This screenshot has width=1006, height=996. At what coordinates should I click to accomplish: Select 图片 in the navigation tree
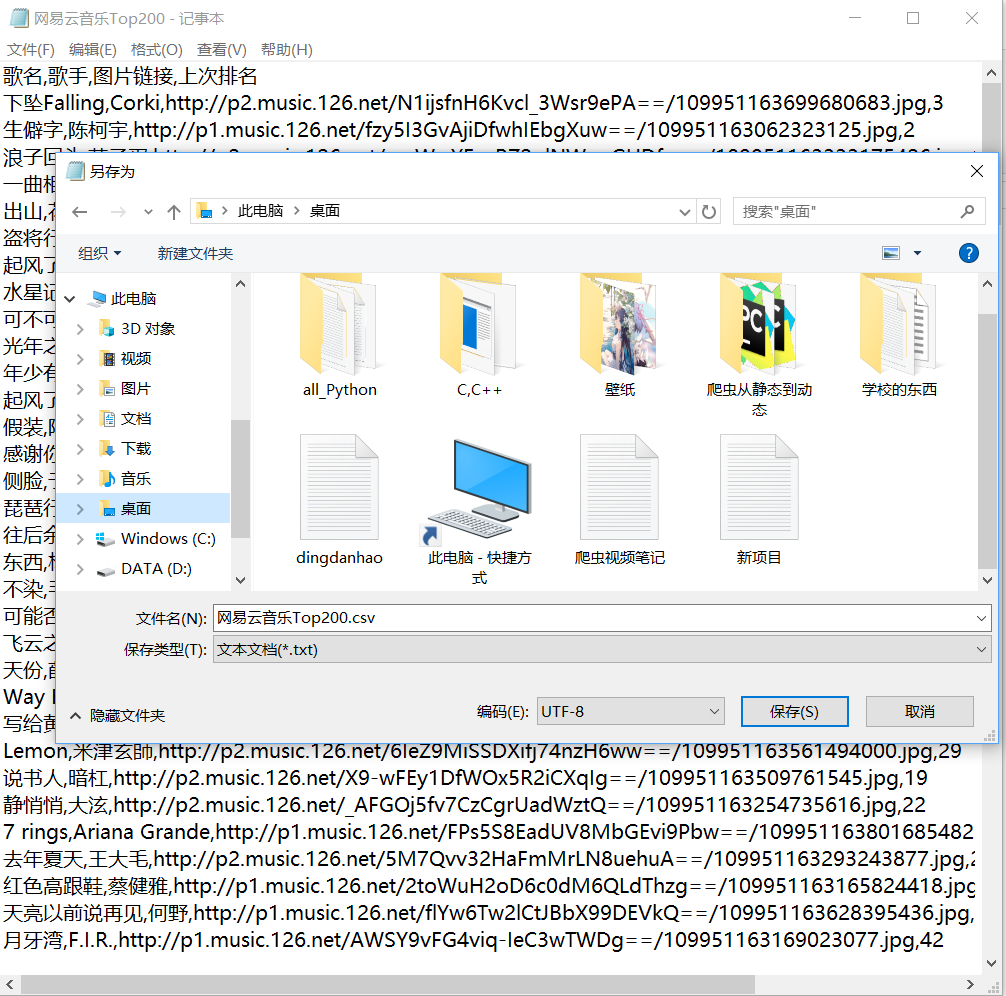[135, 388]
